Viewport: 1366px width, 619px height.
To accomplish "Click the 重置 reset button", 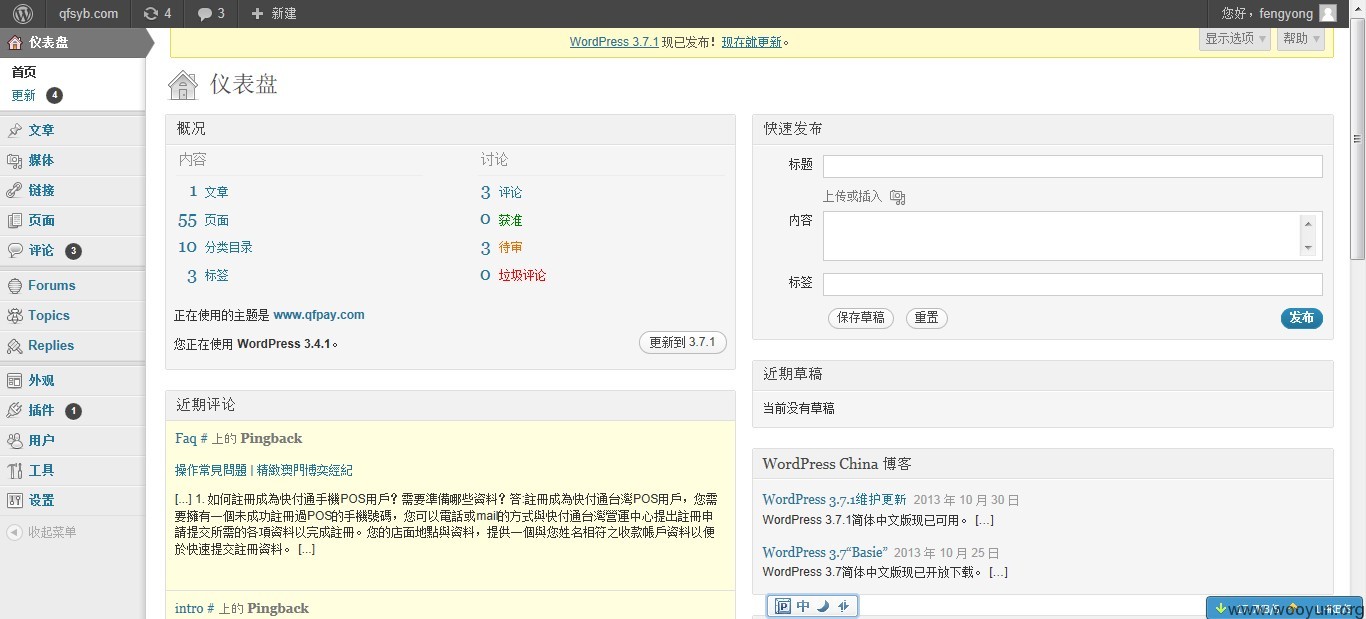I will (927, 318).
